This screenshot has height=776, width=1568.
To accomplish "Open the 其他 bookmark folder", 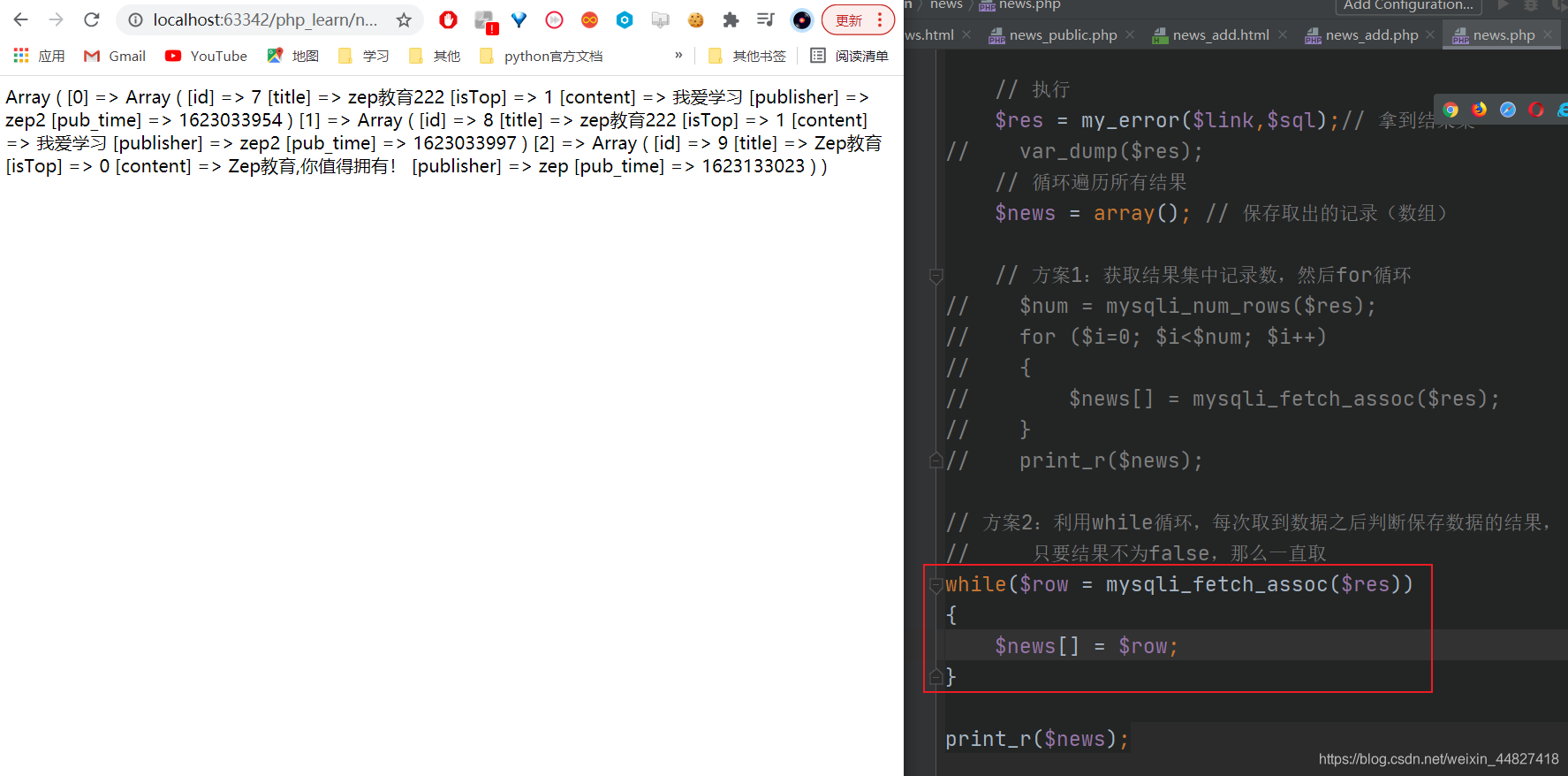I will [435, 56].
